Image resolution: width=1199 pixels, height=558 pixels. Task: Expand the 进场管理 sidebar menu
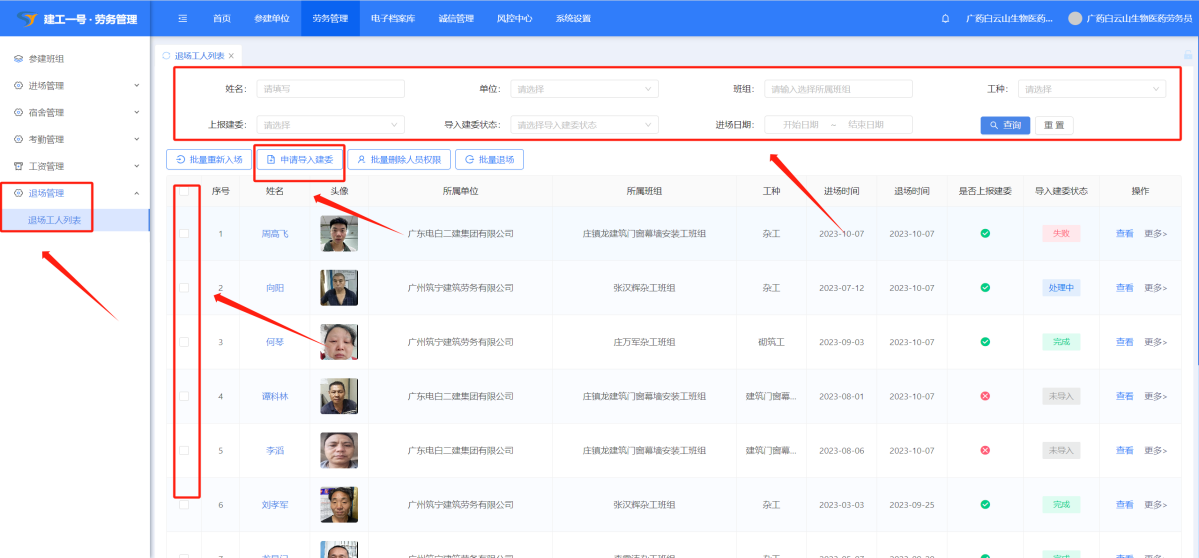point(75,86)
